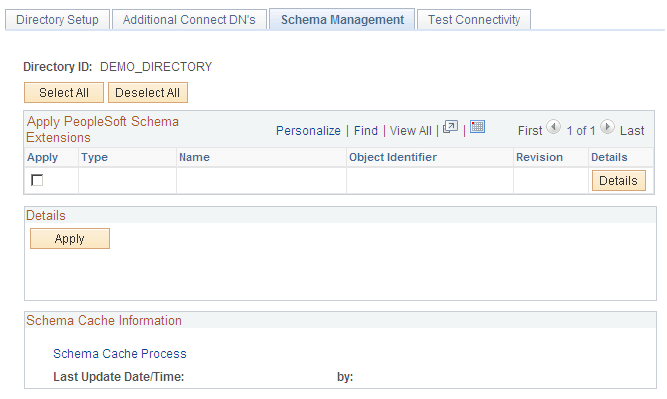Screen dimensions: 667x399
Task: Click the Apply button under Details
Action: coord(70,239)
